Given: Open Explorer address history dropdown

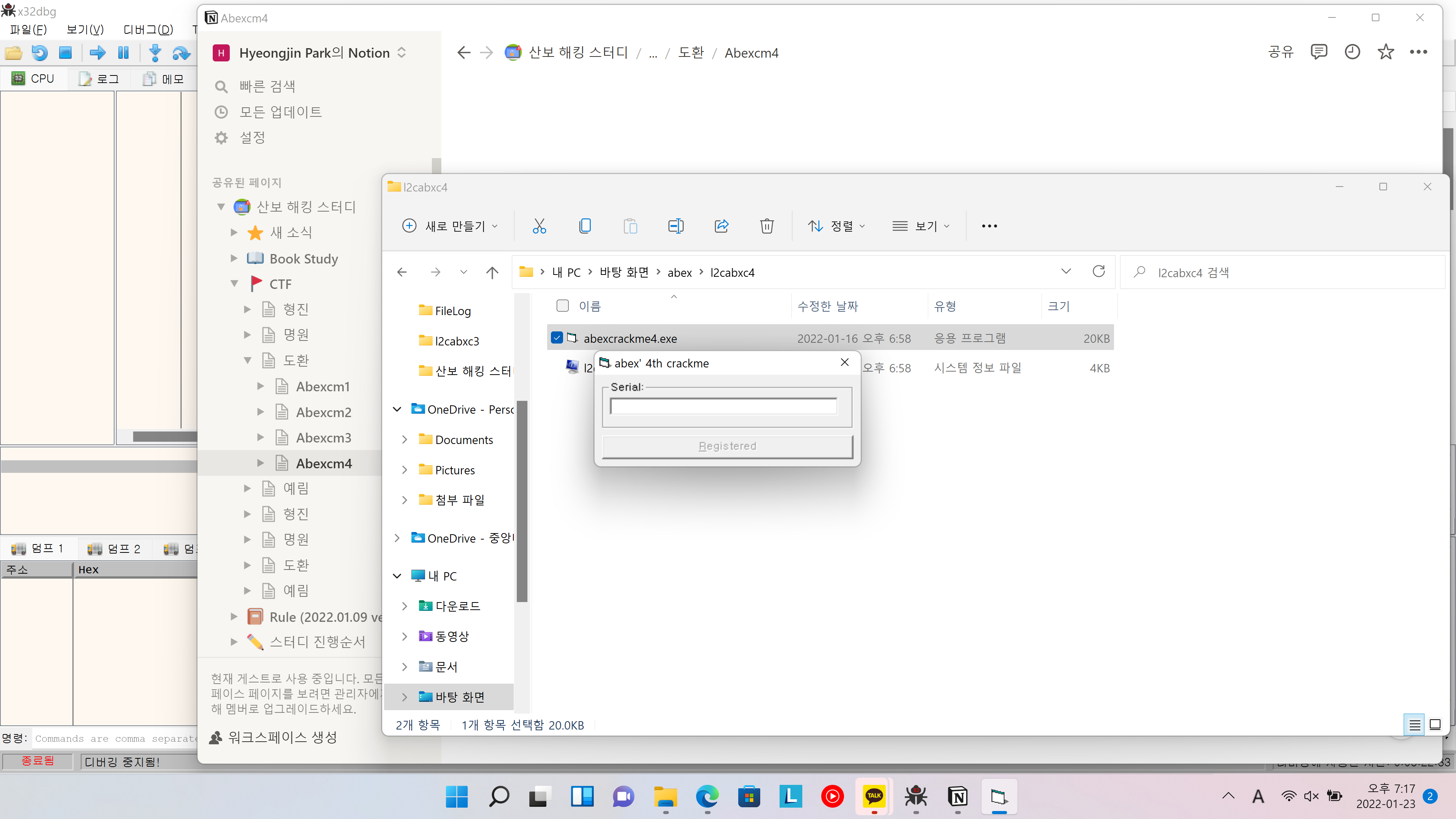Looking at the screenshot, I should tap(1066, 271).
